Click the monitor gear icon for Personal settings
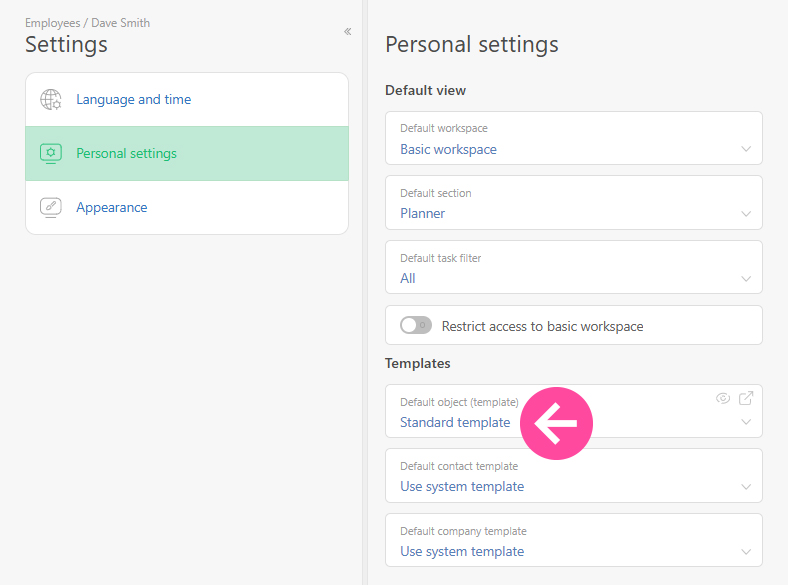The width and height of the screenshot is (788, 585). (50, 154)
